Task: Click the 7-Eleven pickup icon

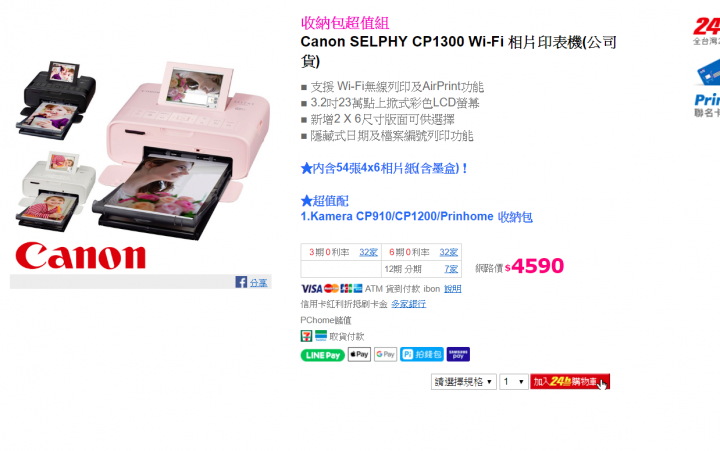Action: coord(306,336)
